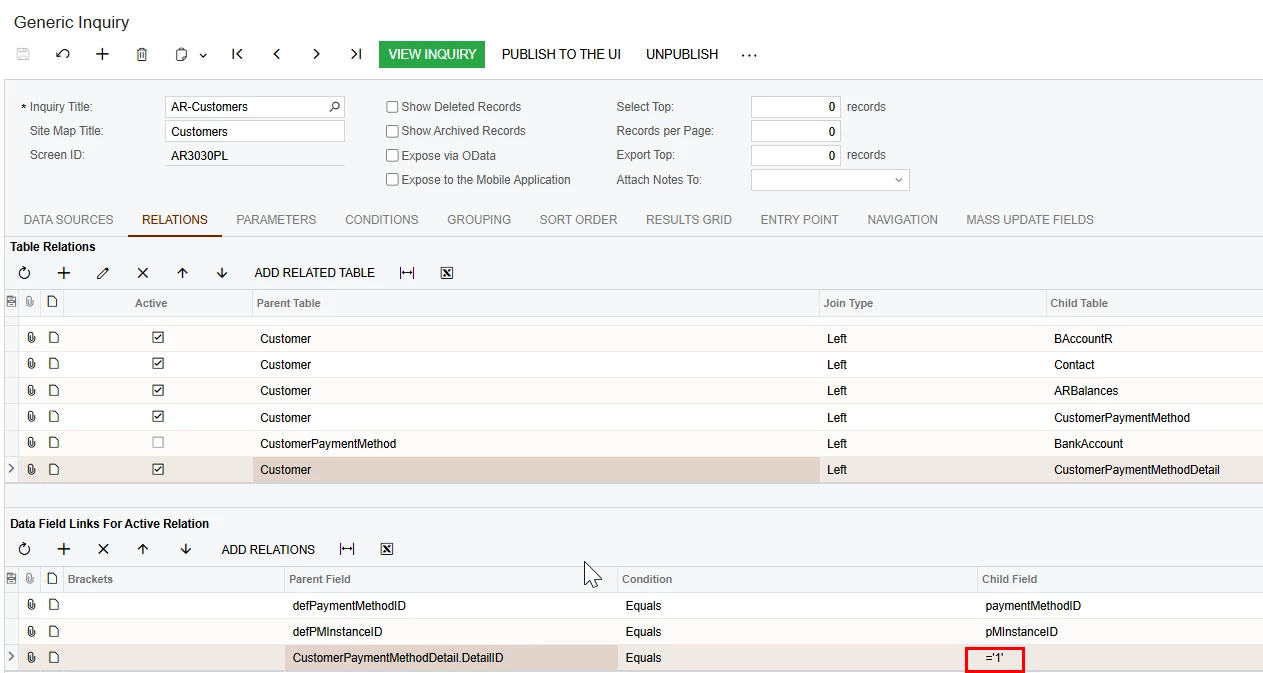This screenshot has width=1263, height=673.
Task: Export Data Field Links to Excel
Action: (387, 549)
